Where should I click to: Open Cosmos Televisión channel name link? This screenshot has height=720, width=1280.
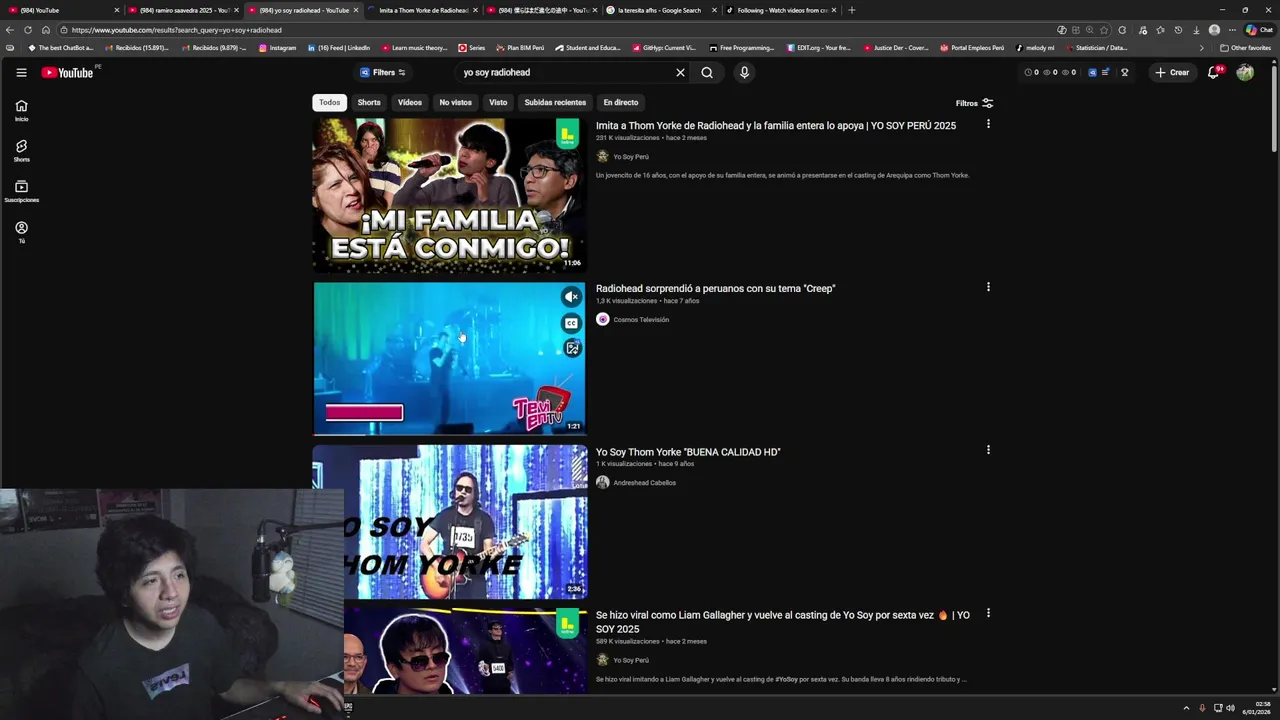[641, 320]
